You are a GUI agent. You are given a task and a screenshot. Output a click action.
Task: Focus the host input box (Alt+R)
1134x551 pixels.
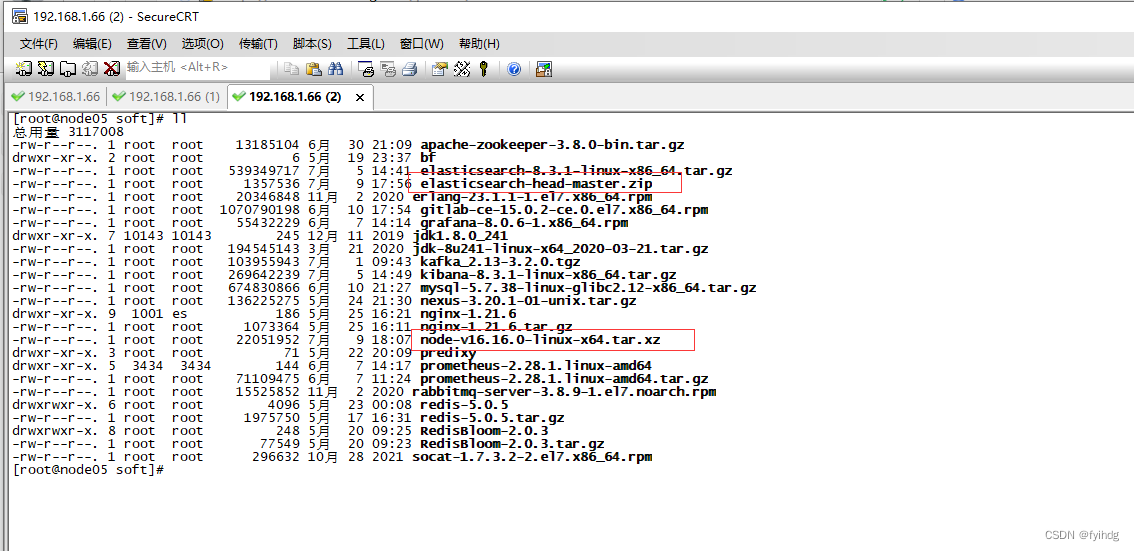(x=197, y=67)
